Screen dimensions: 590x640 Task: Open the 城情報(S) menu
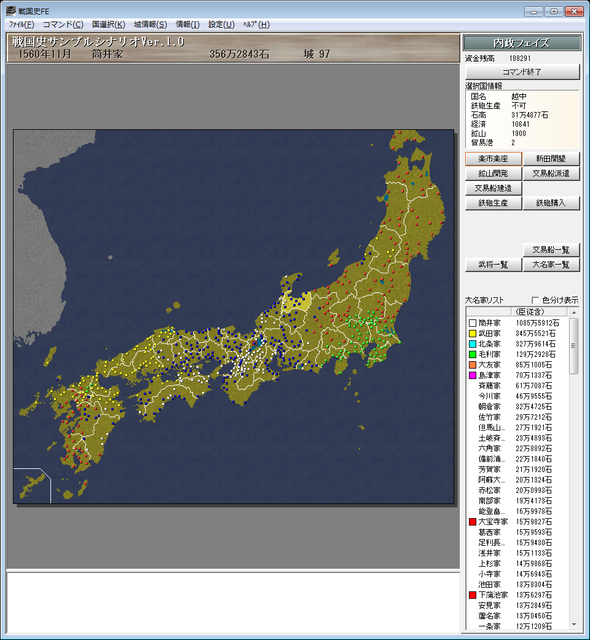click(x=151, y=25)
